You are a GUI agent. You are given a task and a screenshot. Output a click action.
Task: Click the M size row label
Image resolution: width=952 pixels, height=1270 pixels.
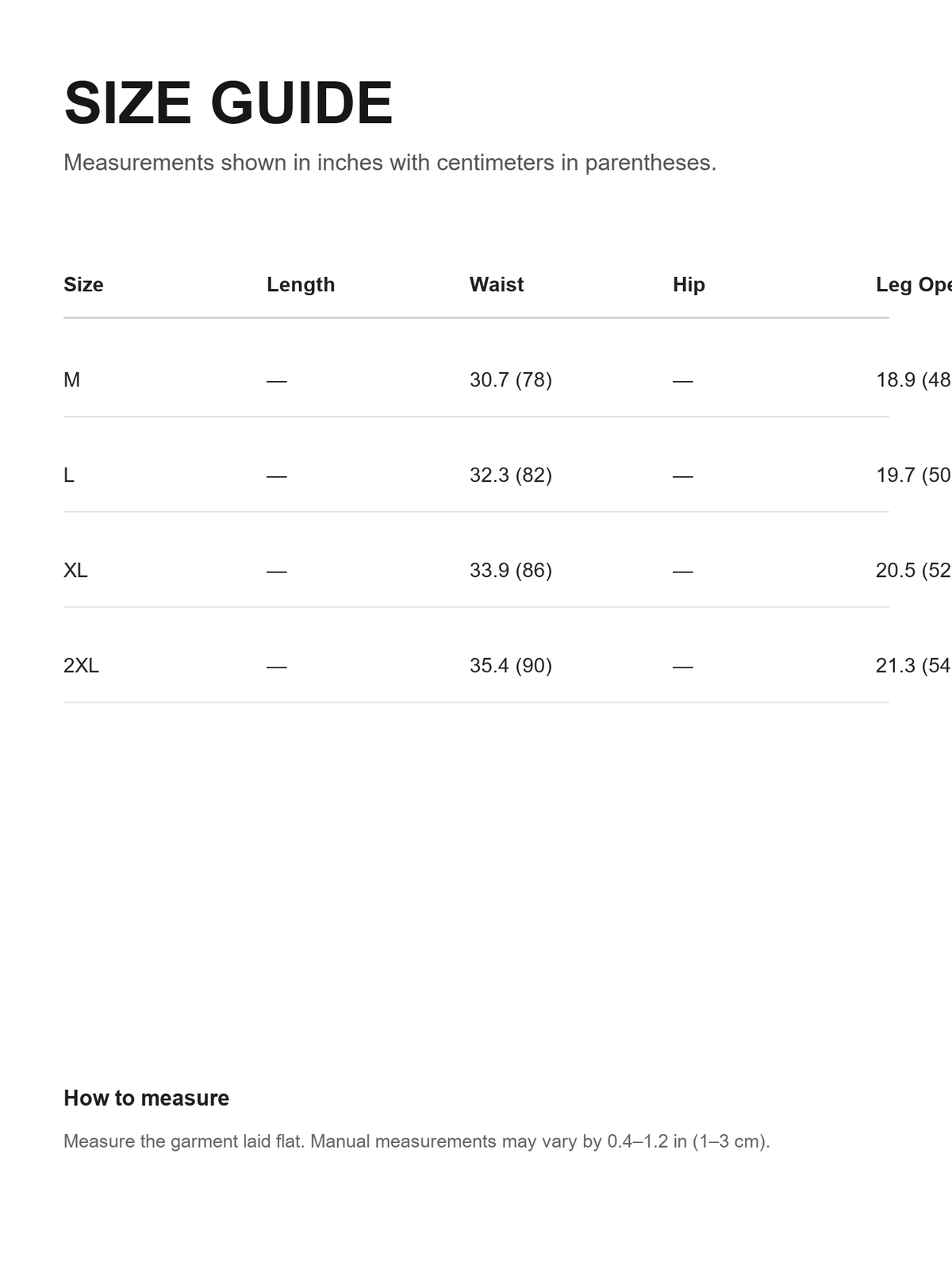pyautogui.click(x=71, y=379)
